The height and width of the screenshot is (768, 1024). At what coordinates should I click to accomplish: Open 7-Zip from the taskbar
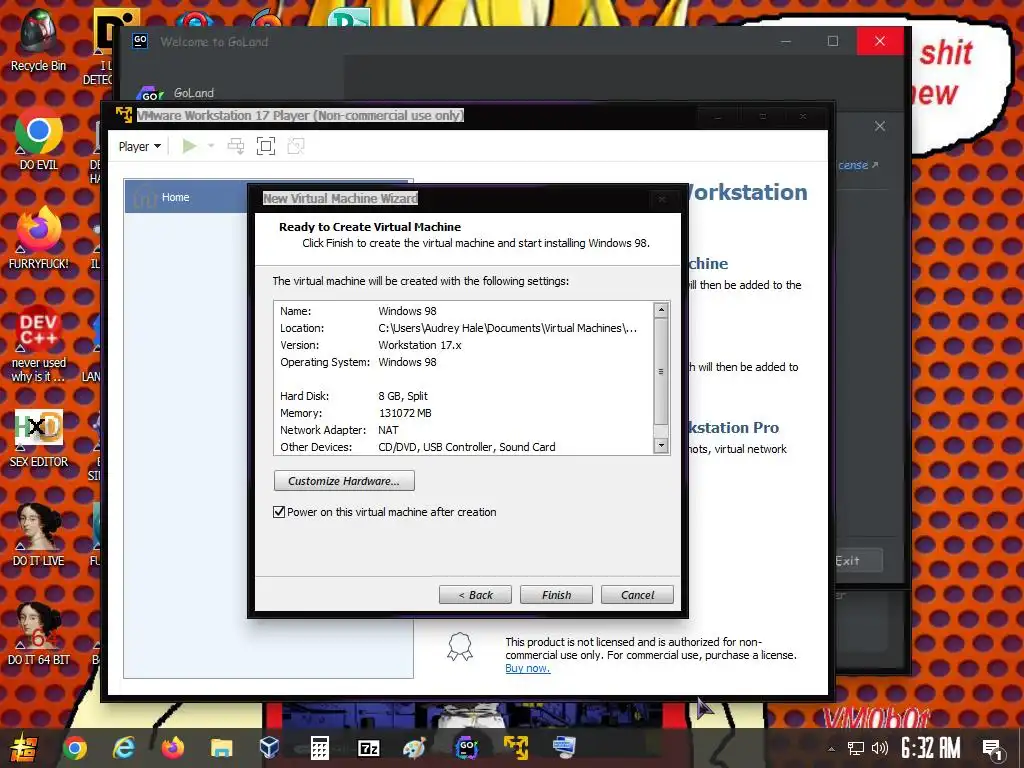368,748
